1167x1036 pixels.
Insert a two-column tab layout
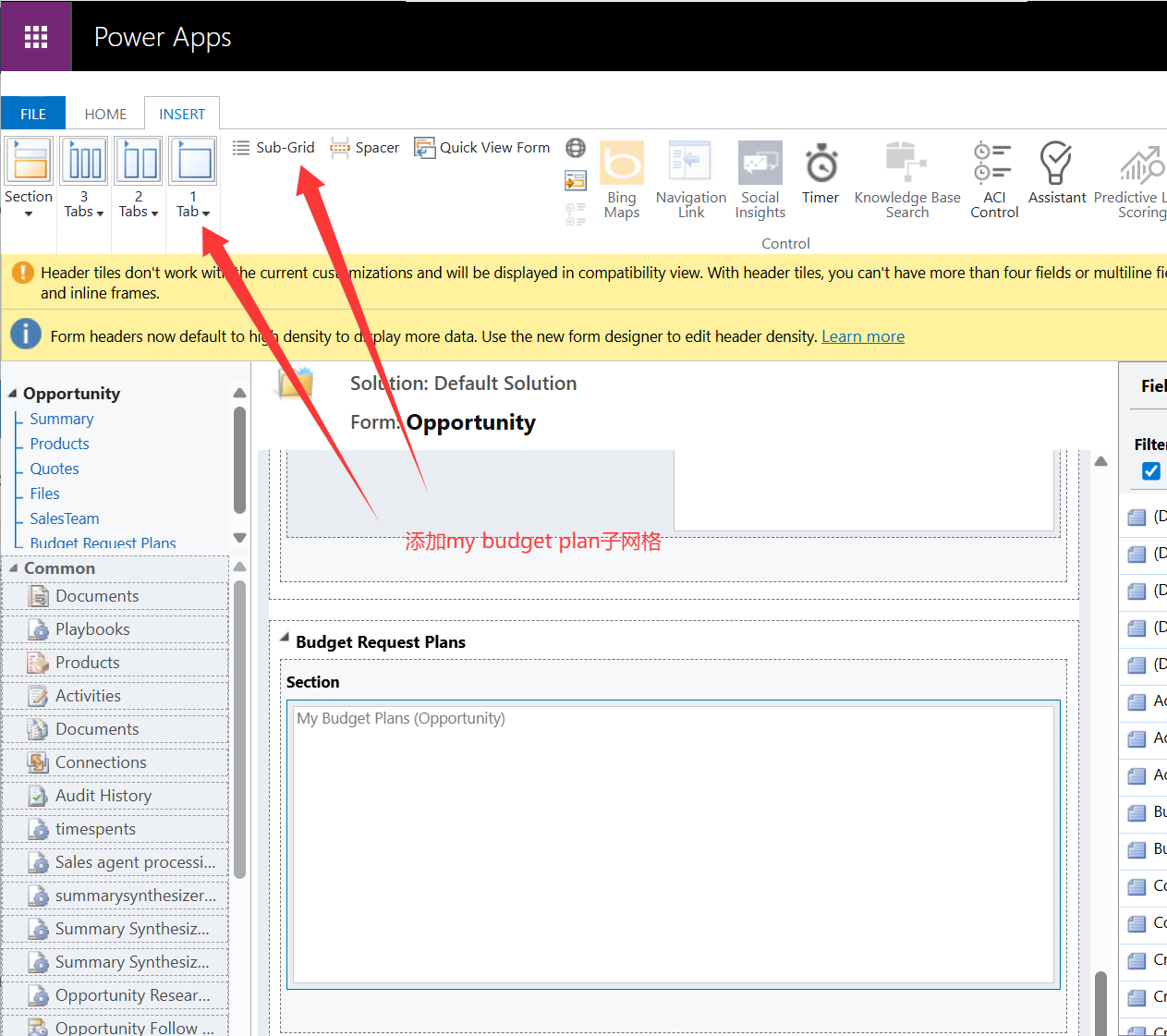[x=140, y=162]
